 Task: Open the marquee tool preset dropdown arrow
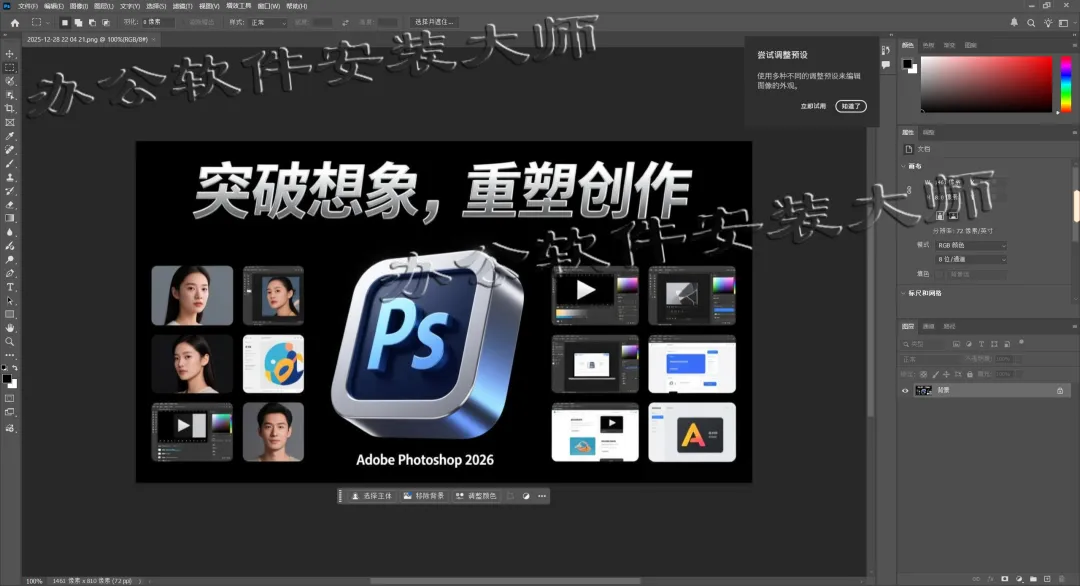47,23
